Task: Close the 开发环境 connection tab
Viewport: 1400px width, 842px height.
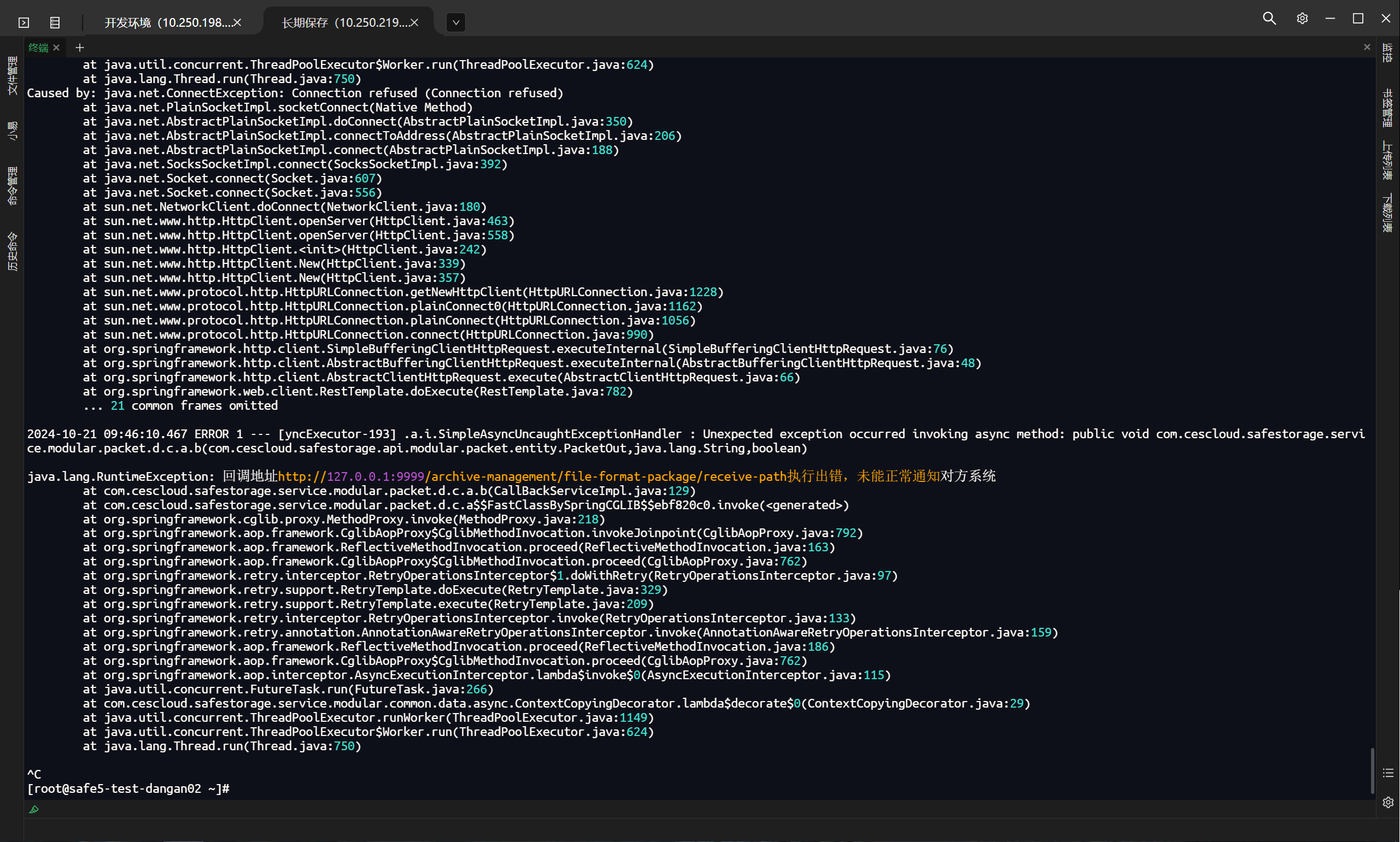Action: pos(237,23)
